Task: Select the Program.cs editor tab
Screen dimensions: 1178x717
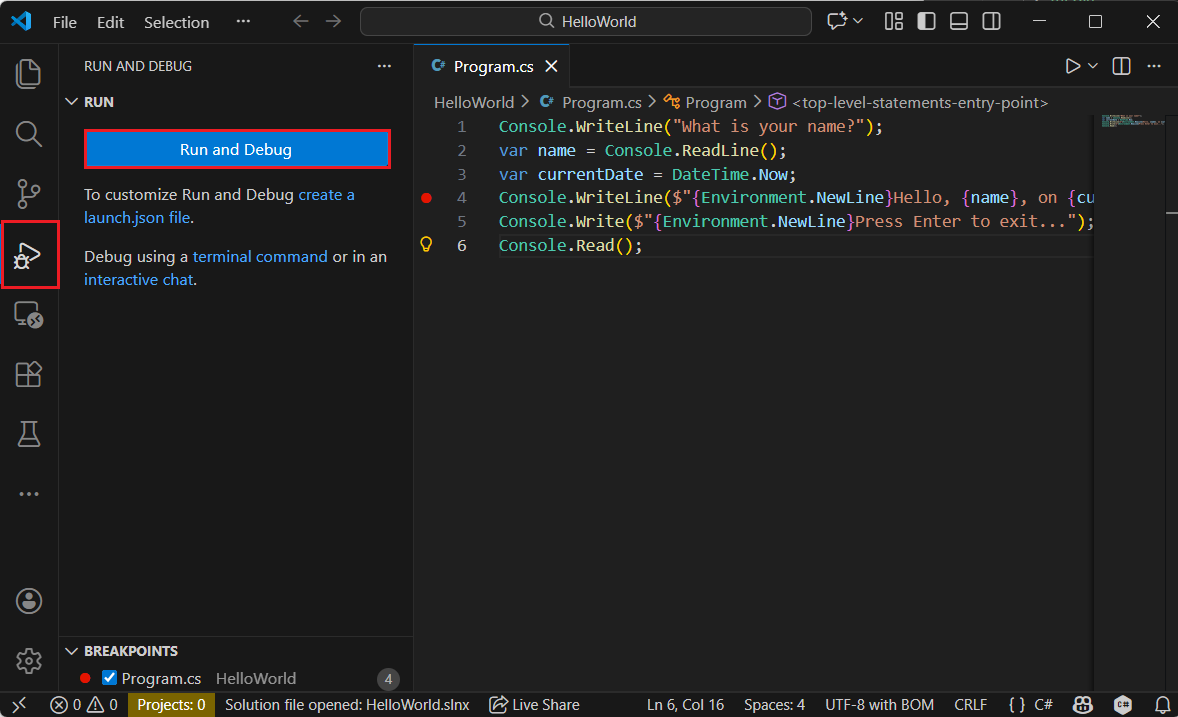Action: (x=492, y=65)
